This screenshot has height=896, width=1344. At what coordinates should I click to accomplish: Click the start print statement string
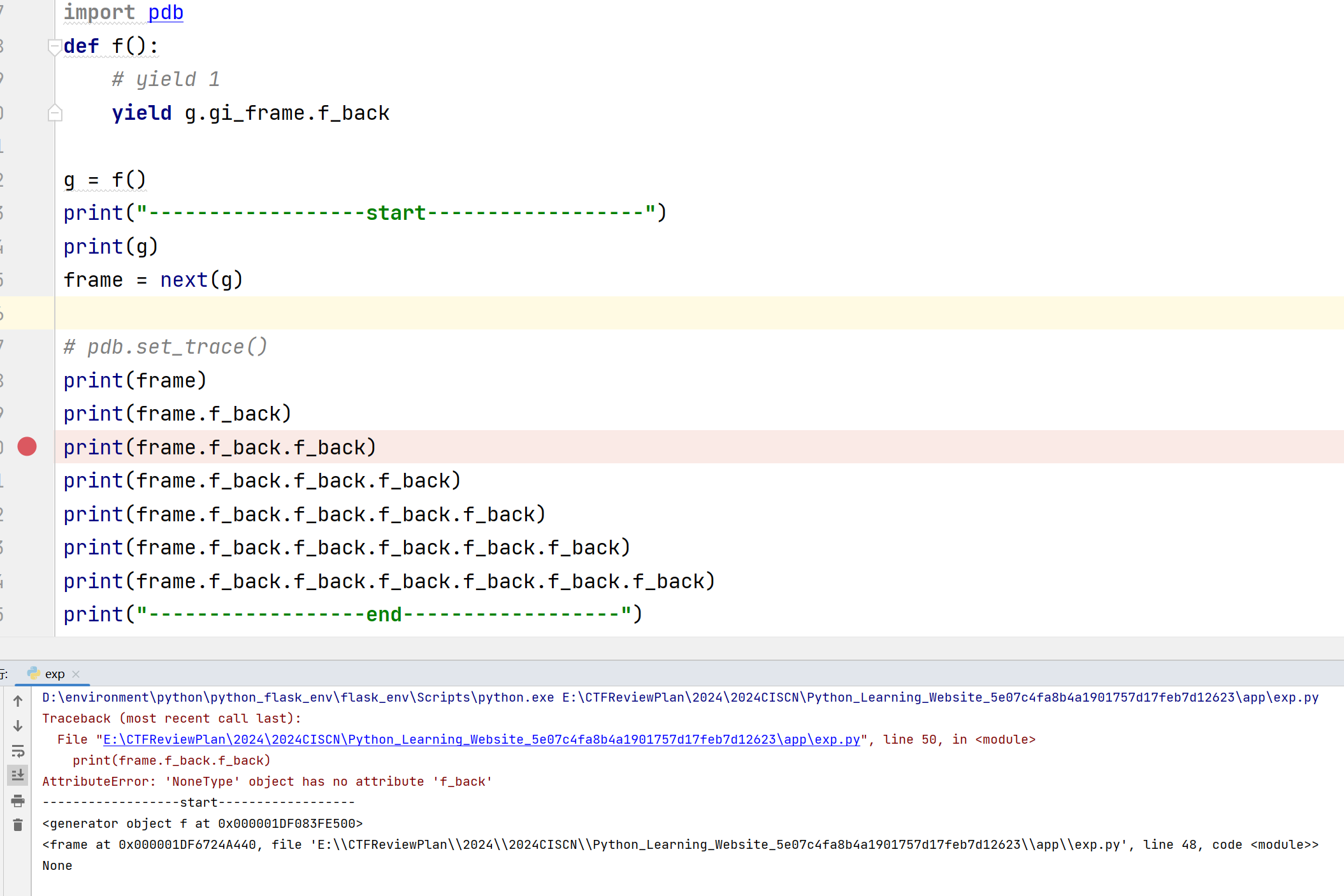point(396,213)
